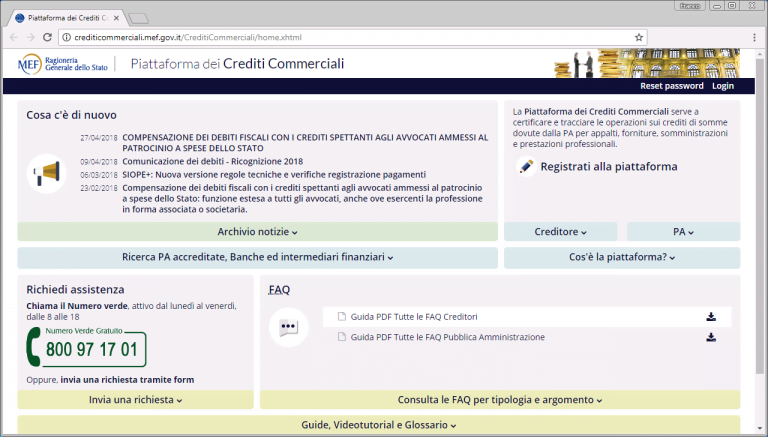Expand Guide, Videotutorial e Glossario

point(379,425)
